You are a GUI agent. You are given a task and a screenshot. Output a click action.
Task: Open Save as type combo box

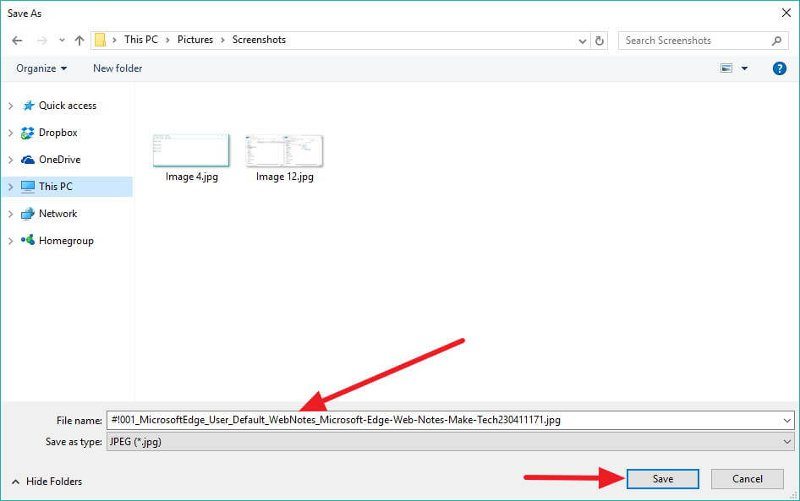pos(450,442)
